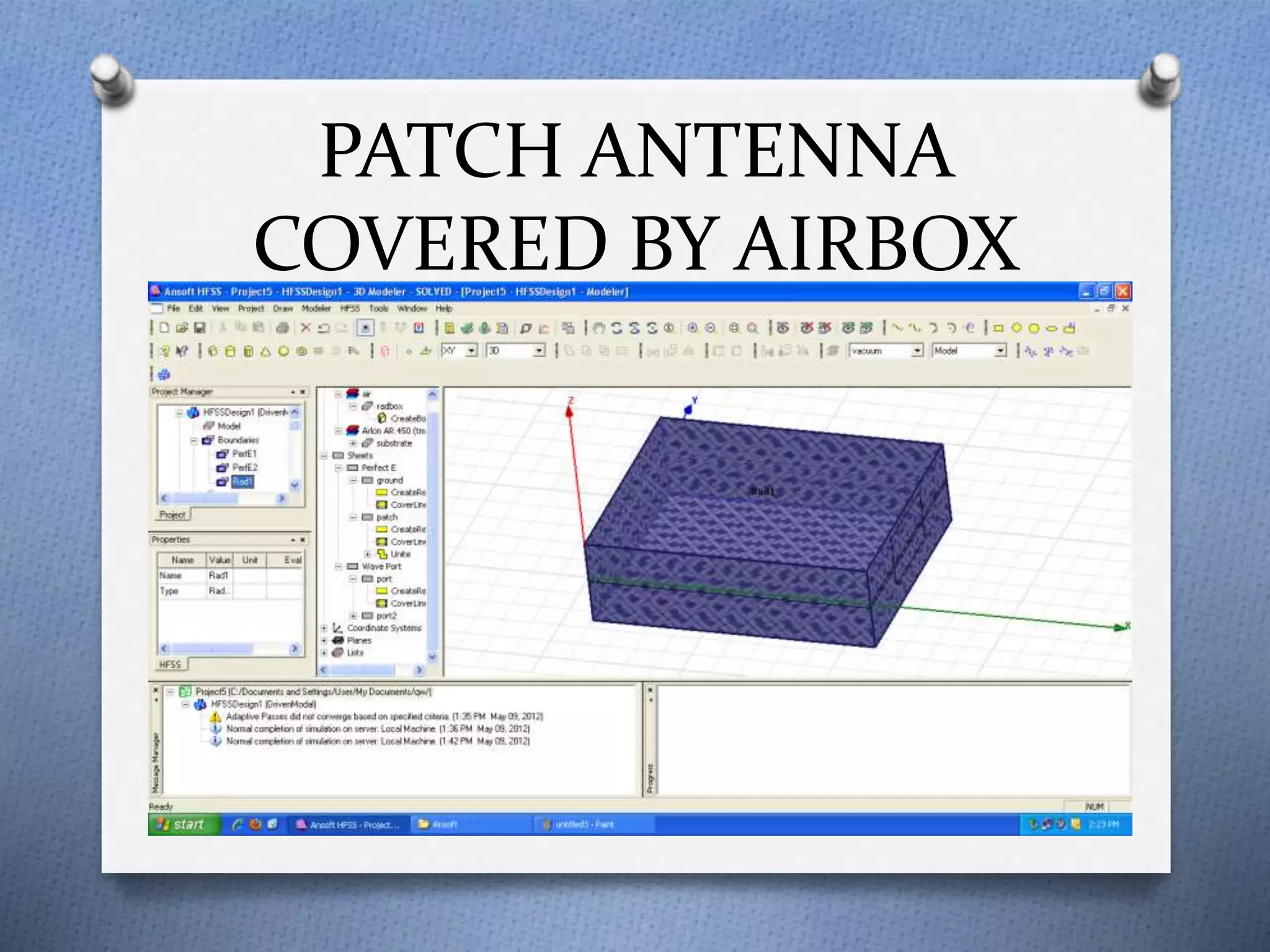Click the yellow tray icon beside the clock
This screenshot has height=952, width=1270.
tap(1076, 824)
